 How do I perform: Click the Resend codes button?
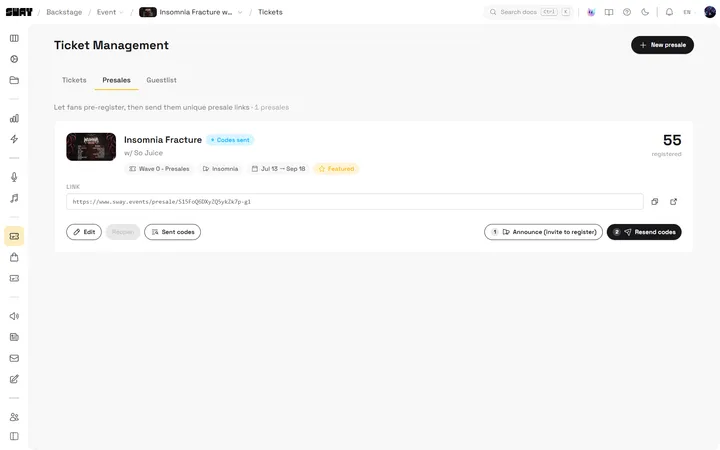(644, 232)
